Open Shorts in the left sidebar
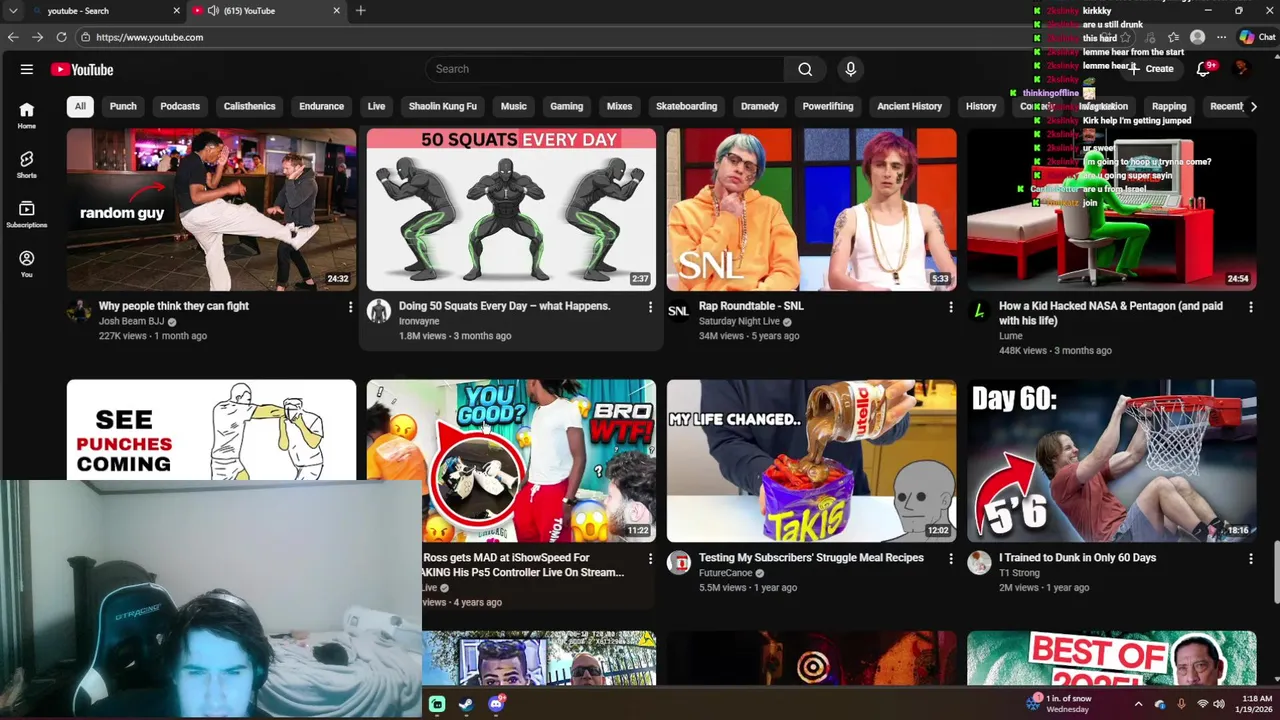This screenshot has height=720, width=1280. (27, 164)
